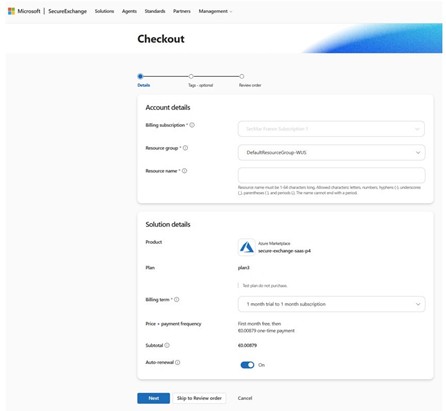Open the Resource group dropdown
Image resolution: width=446 pixels, height=411 pixels.
tap(331, 152)
